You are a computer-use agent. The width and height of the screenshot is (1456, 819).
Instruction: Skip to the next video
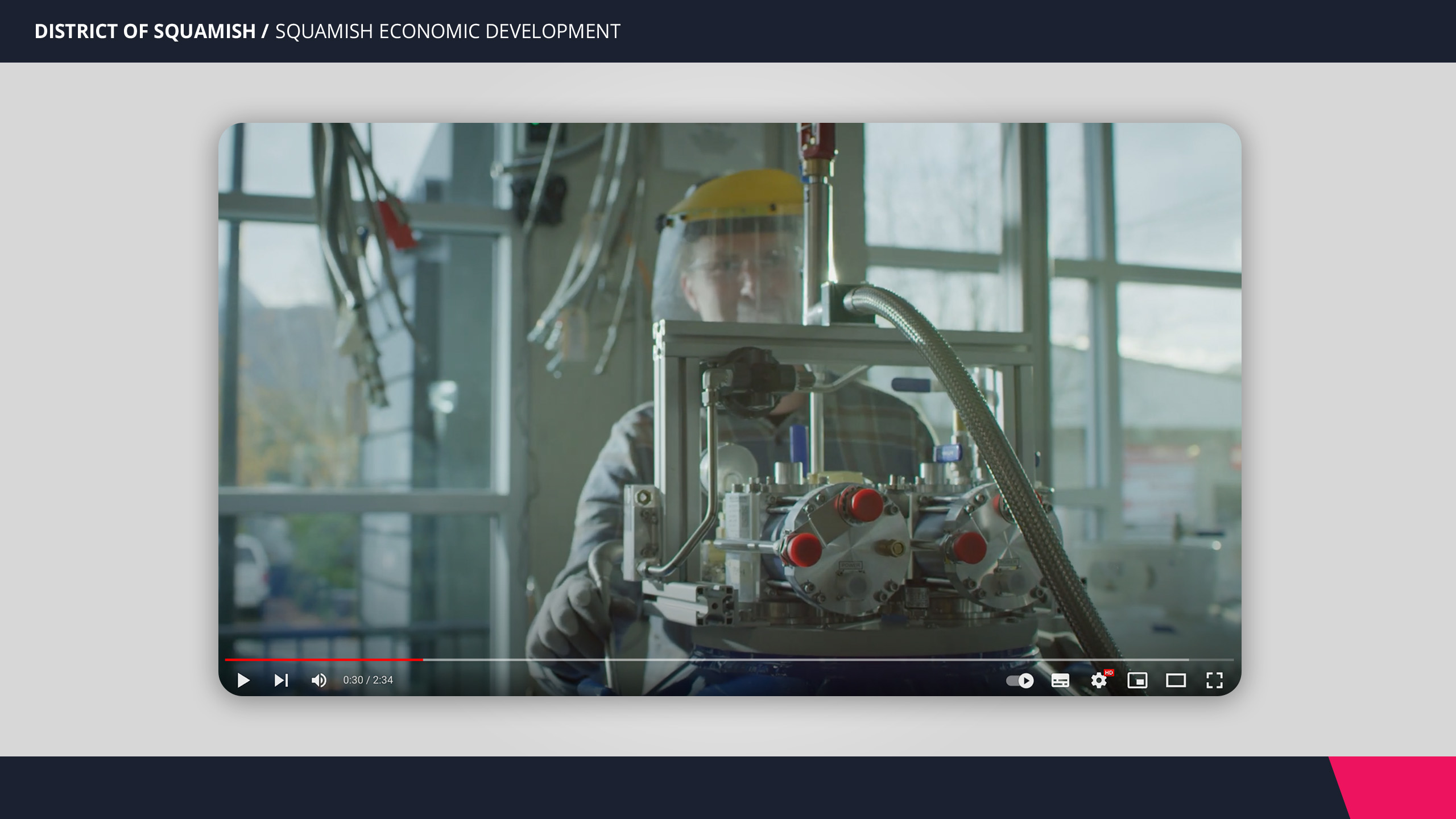pos(282,680)
